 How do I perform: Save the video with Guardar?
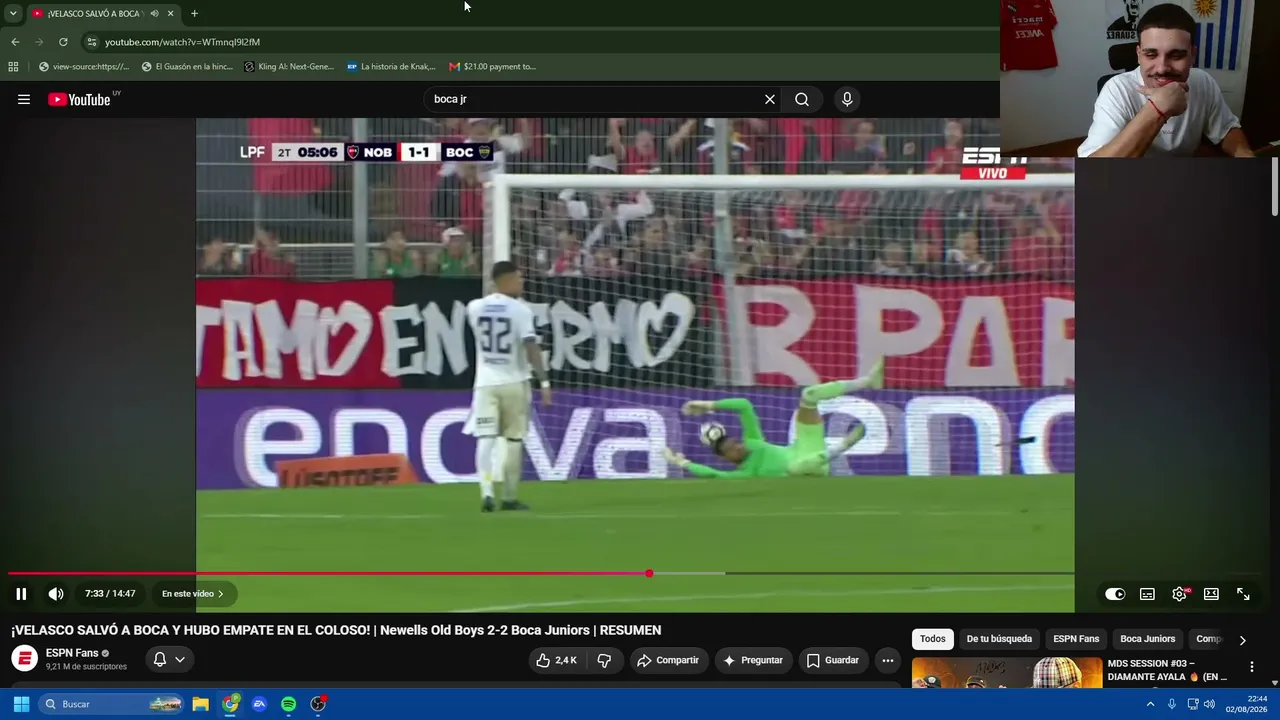click(x=833, y=660)
